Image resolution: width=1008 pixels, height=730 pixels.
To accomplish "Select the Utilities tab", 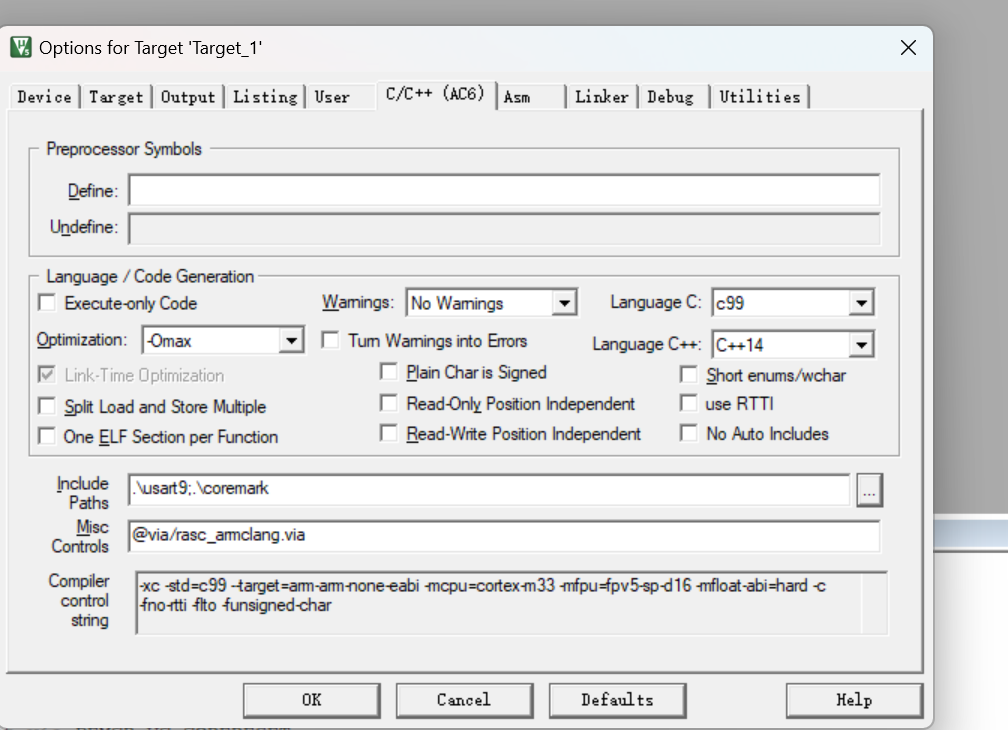I will 760,97.
